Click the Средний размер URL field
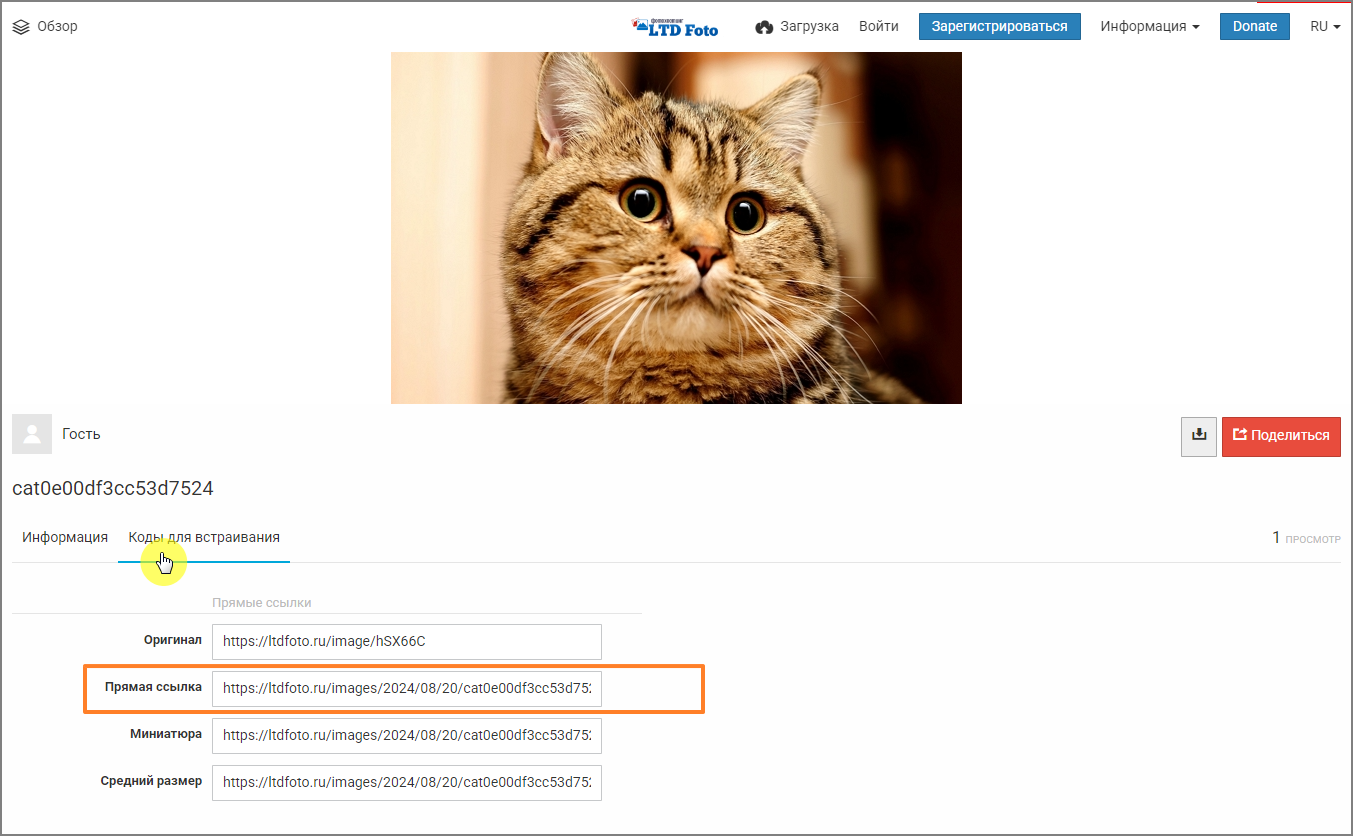Screen dimensions: 1353x836 (x=407, y=782)
